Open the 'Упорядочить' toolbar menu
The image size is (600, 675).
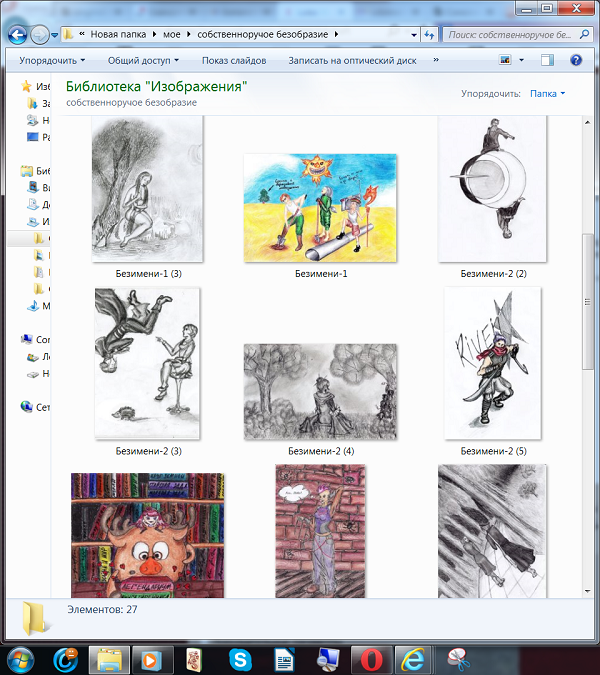point(52,61)
